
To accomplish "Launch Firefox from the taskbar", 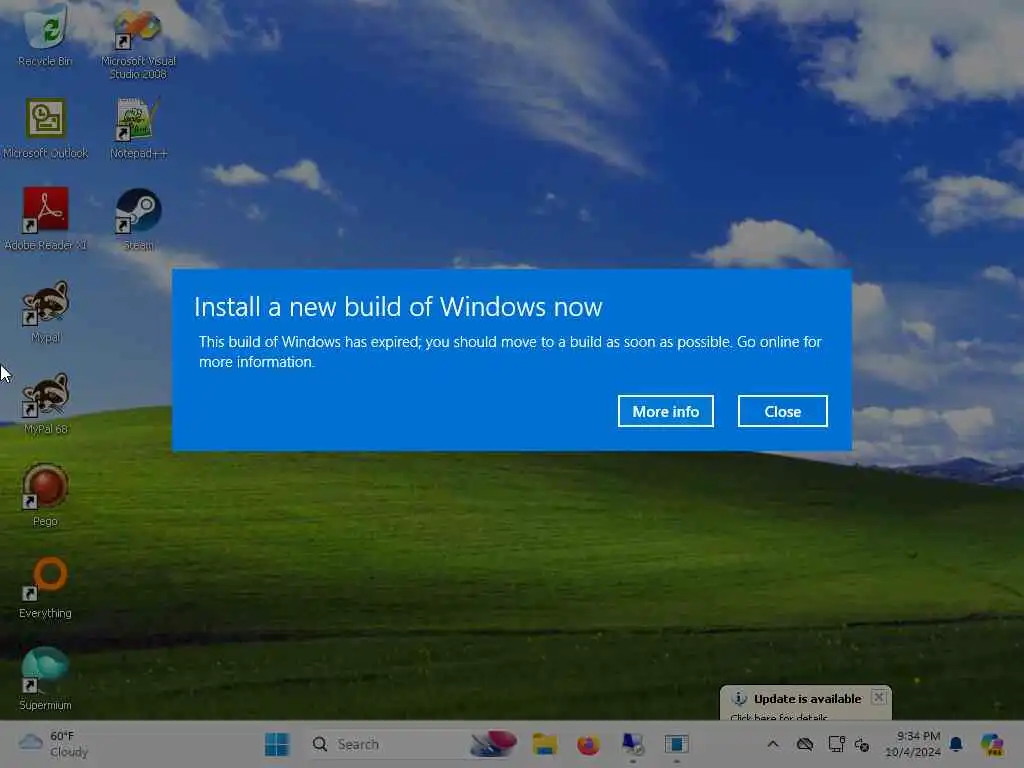I will [x=588, y=744].
